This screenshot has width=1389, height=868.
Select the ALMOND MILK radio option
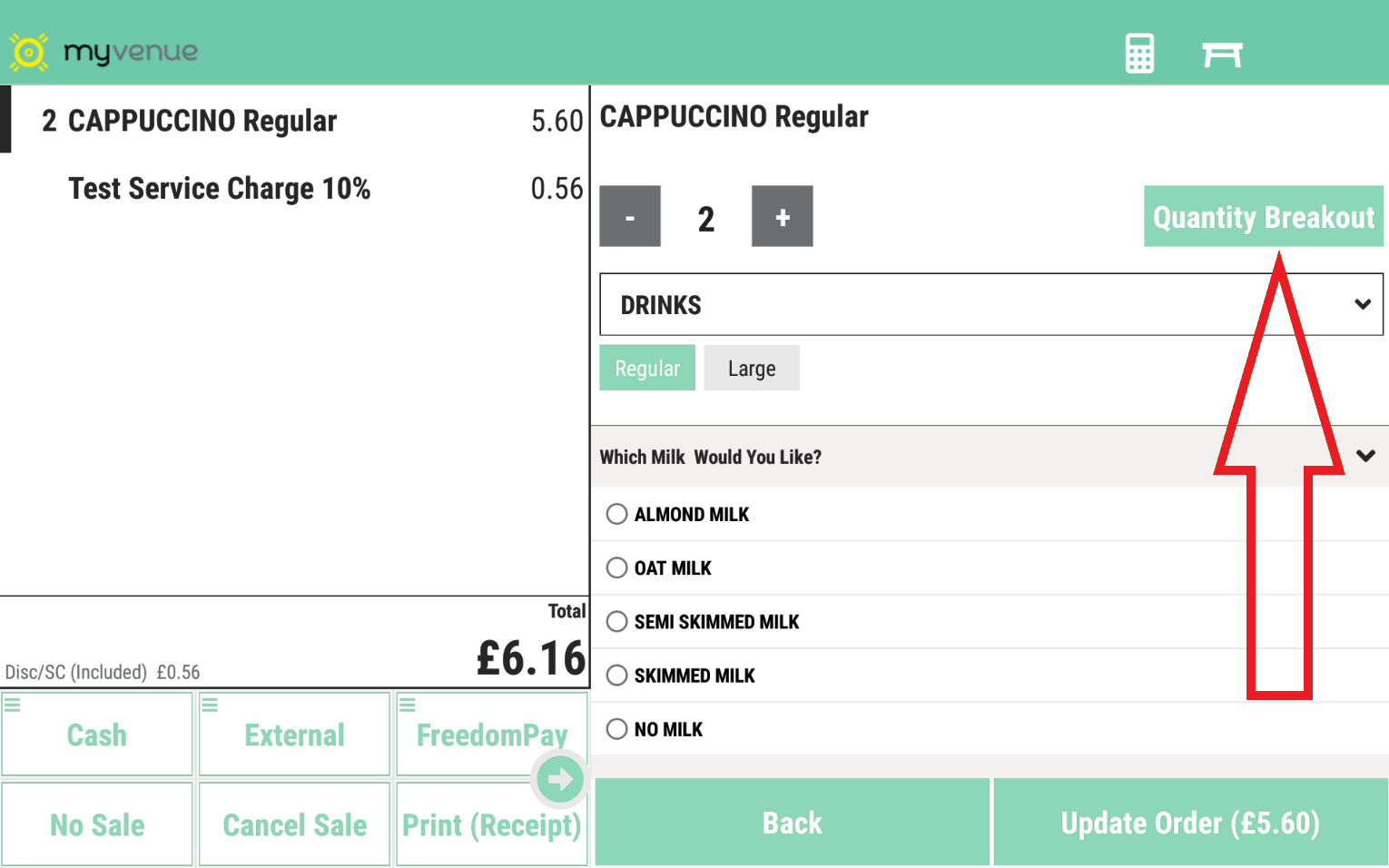click(617, 514)
